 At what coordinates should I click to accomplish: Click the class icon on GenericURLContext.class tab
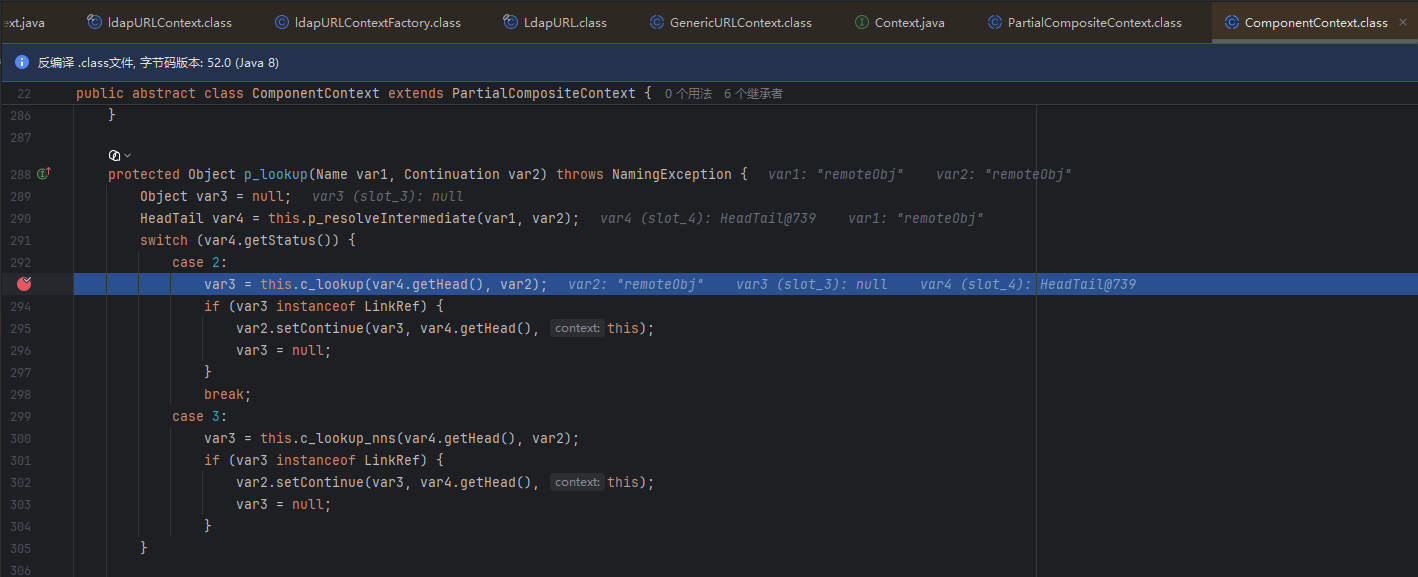tap(657, 22)
